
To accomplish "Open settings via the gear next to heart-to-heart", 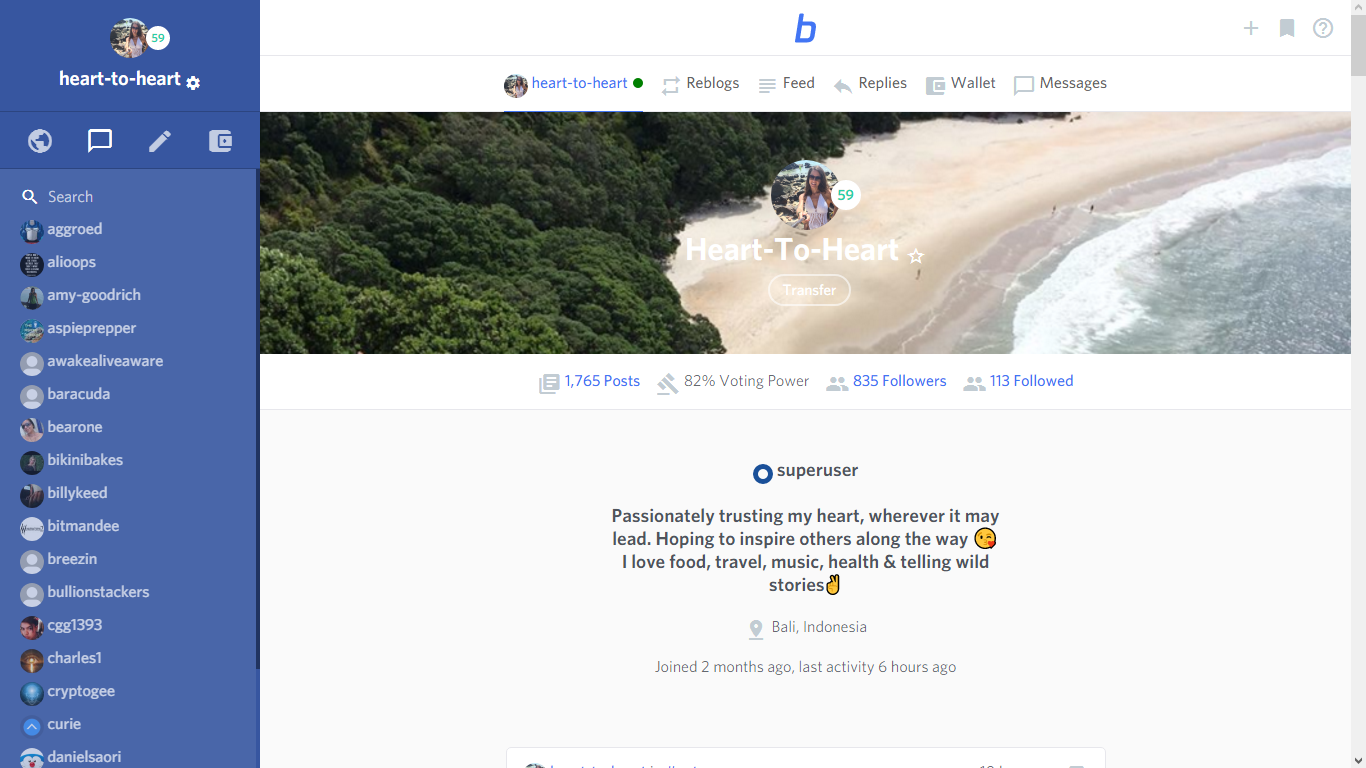I will pos(193,82).
